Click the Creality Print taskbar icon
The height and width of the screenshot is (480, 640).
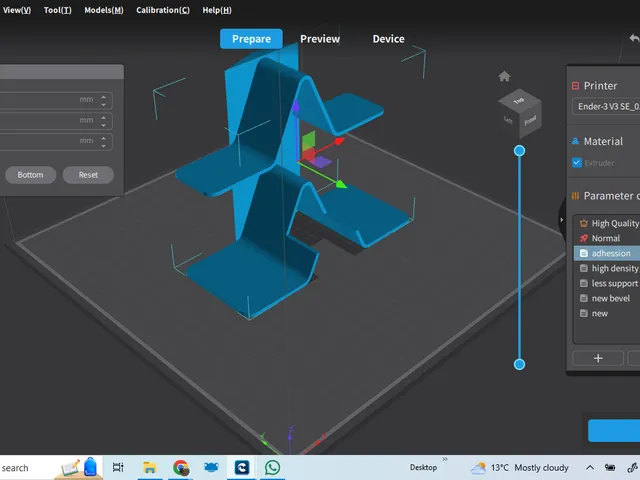point(242,467)
